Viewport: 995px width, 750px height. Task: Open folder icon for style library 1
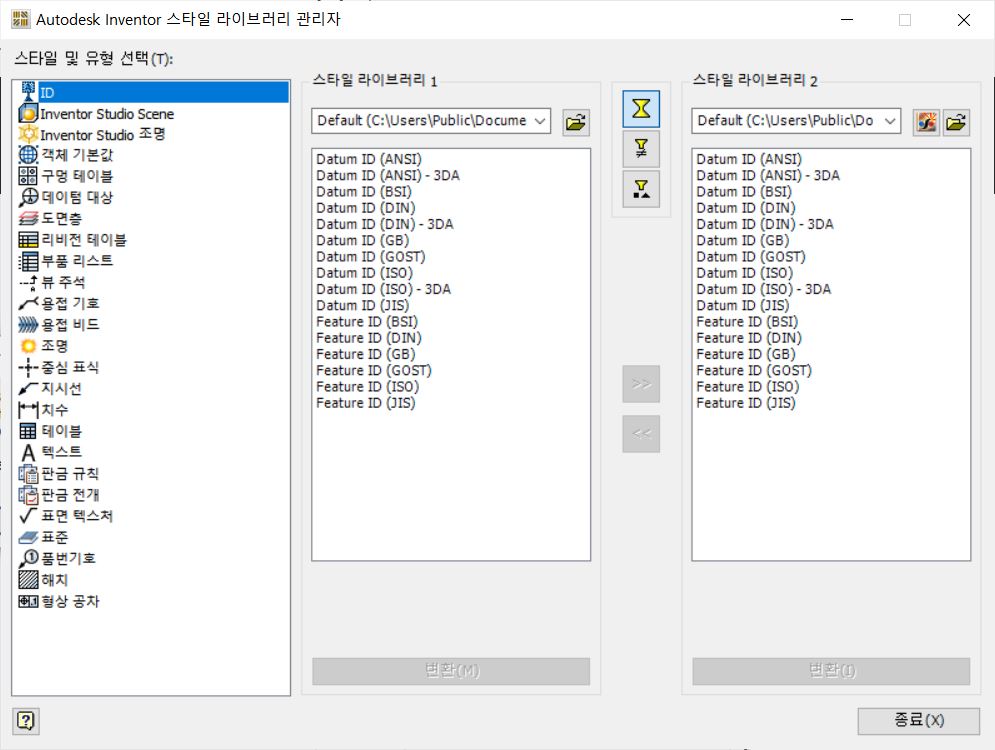click(576, 122)
